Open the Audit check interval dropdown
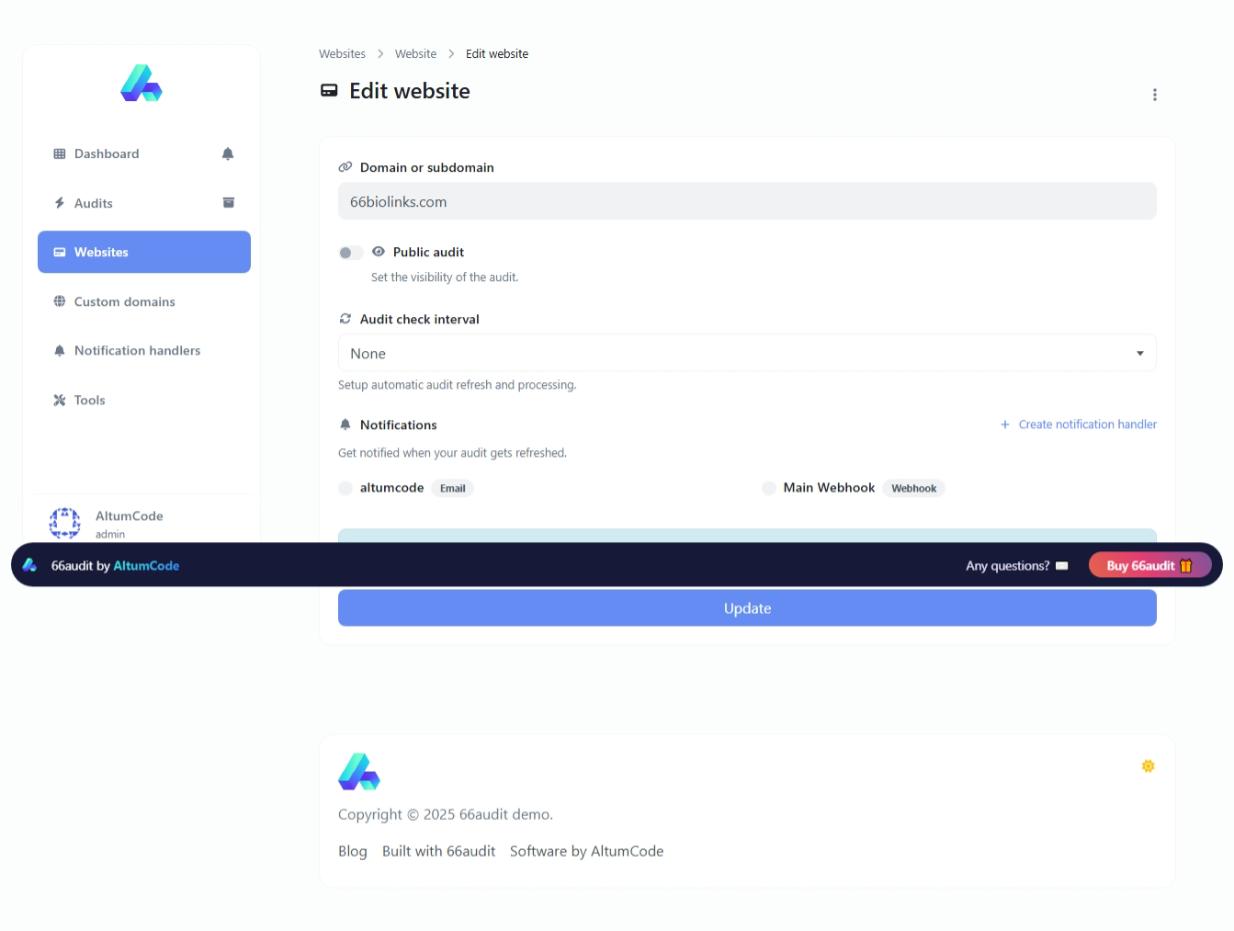Image resolution: width=1234 pixels, height=931 pixels. (x=746, y=354)
